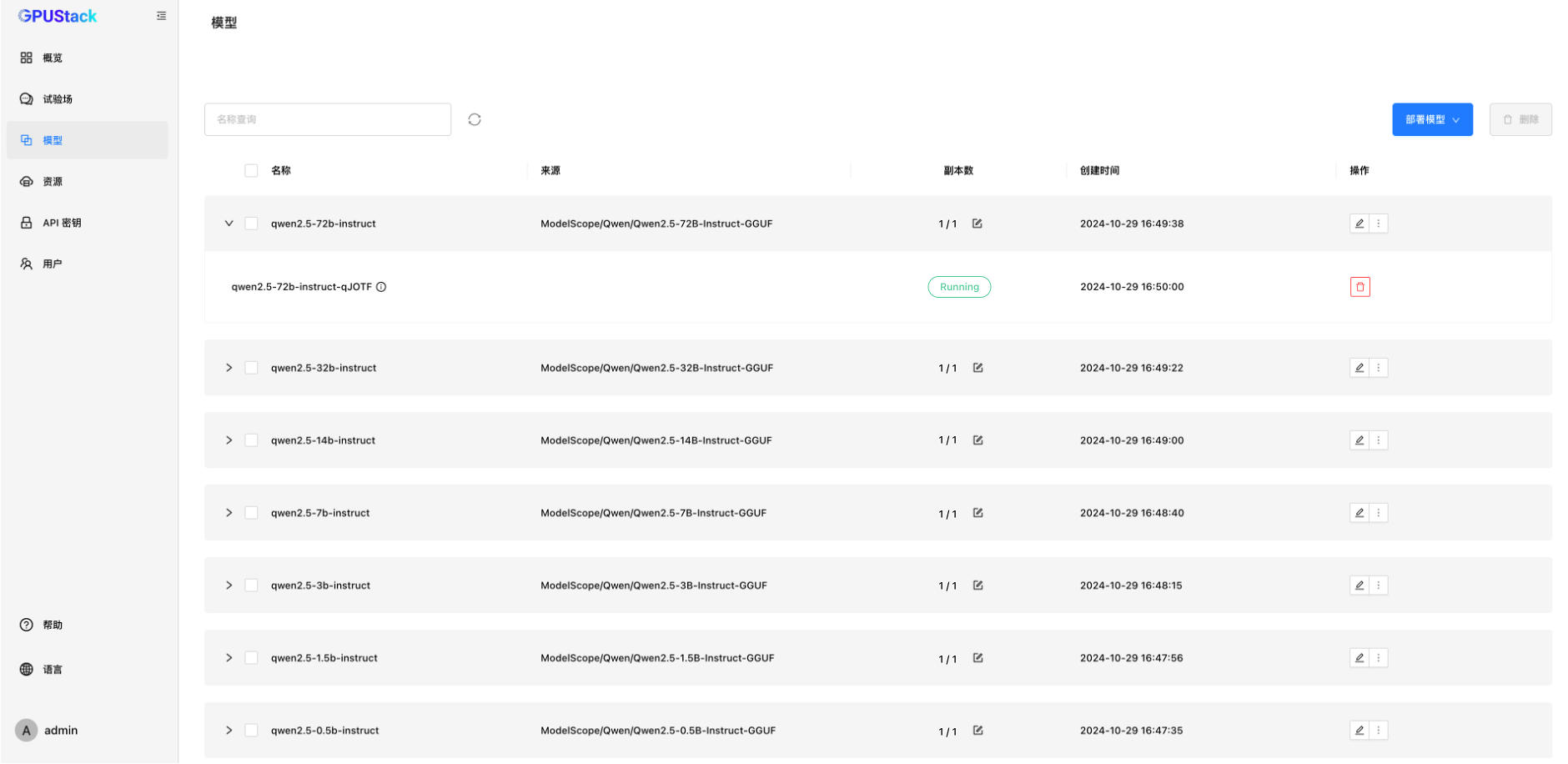Screen dimensions: 1568x764
Task: Collapse the sidebar menu toggle icon
Action: pyautogui.click(x=161, y=16)
